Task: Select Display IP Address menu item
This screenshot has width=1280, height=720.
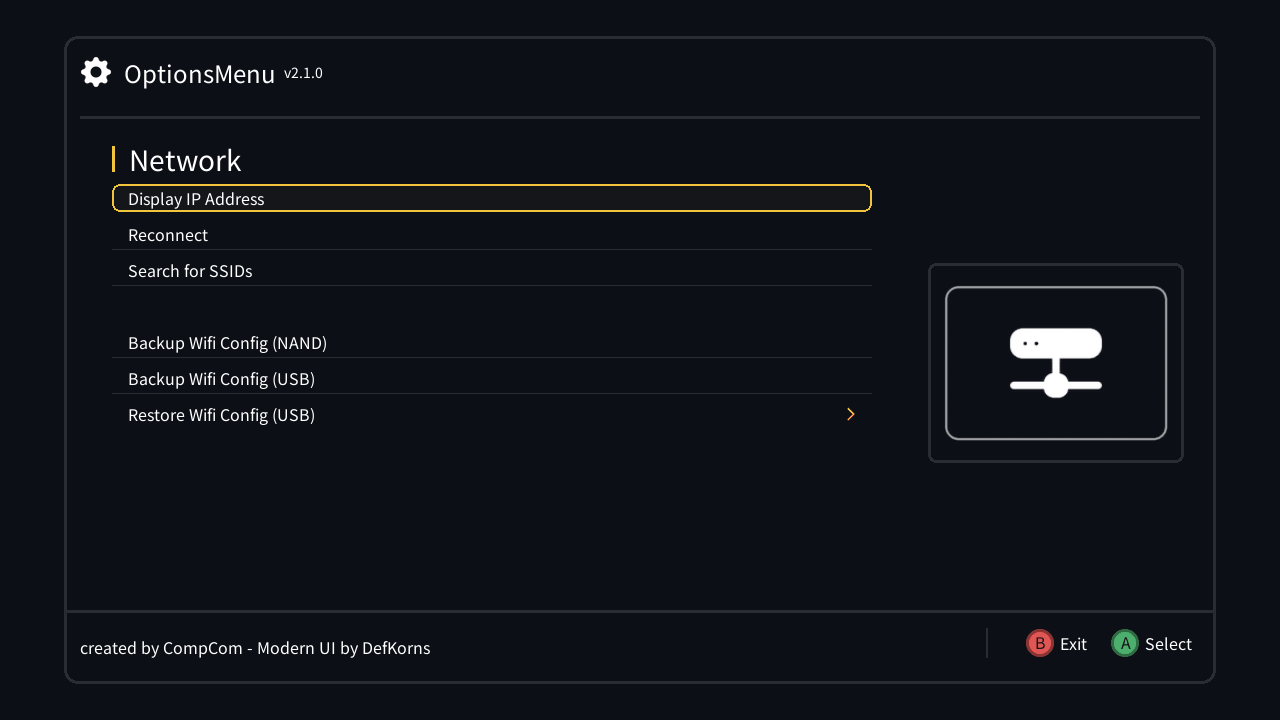Action: click(492, 198)
